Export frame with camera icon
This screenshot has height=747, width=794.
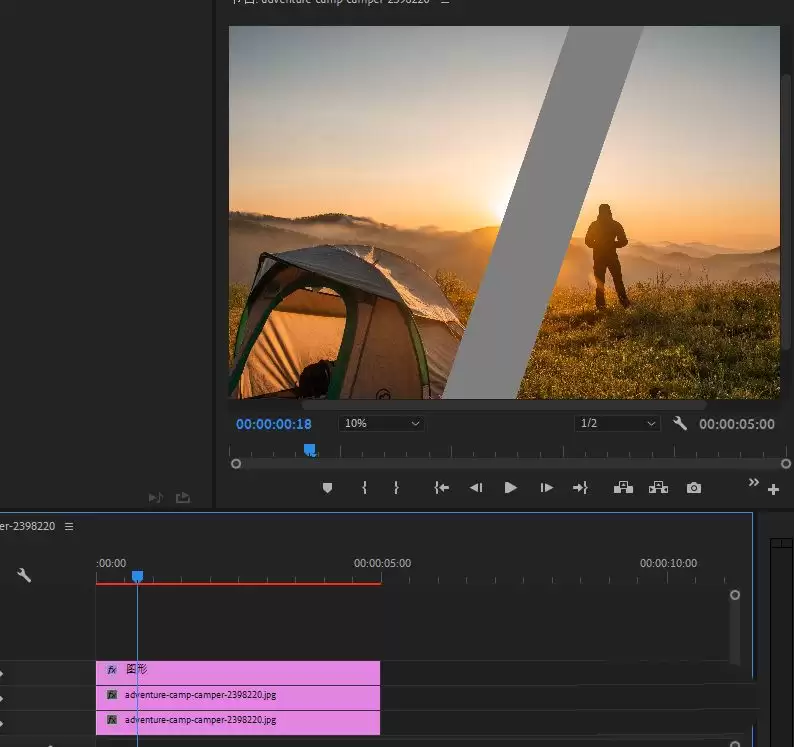point(694,488)
